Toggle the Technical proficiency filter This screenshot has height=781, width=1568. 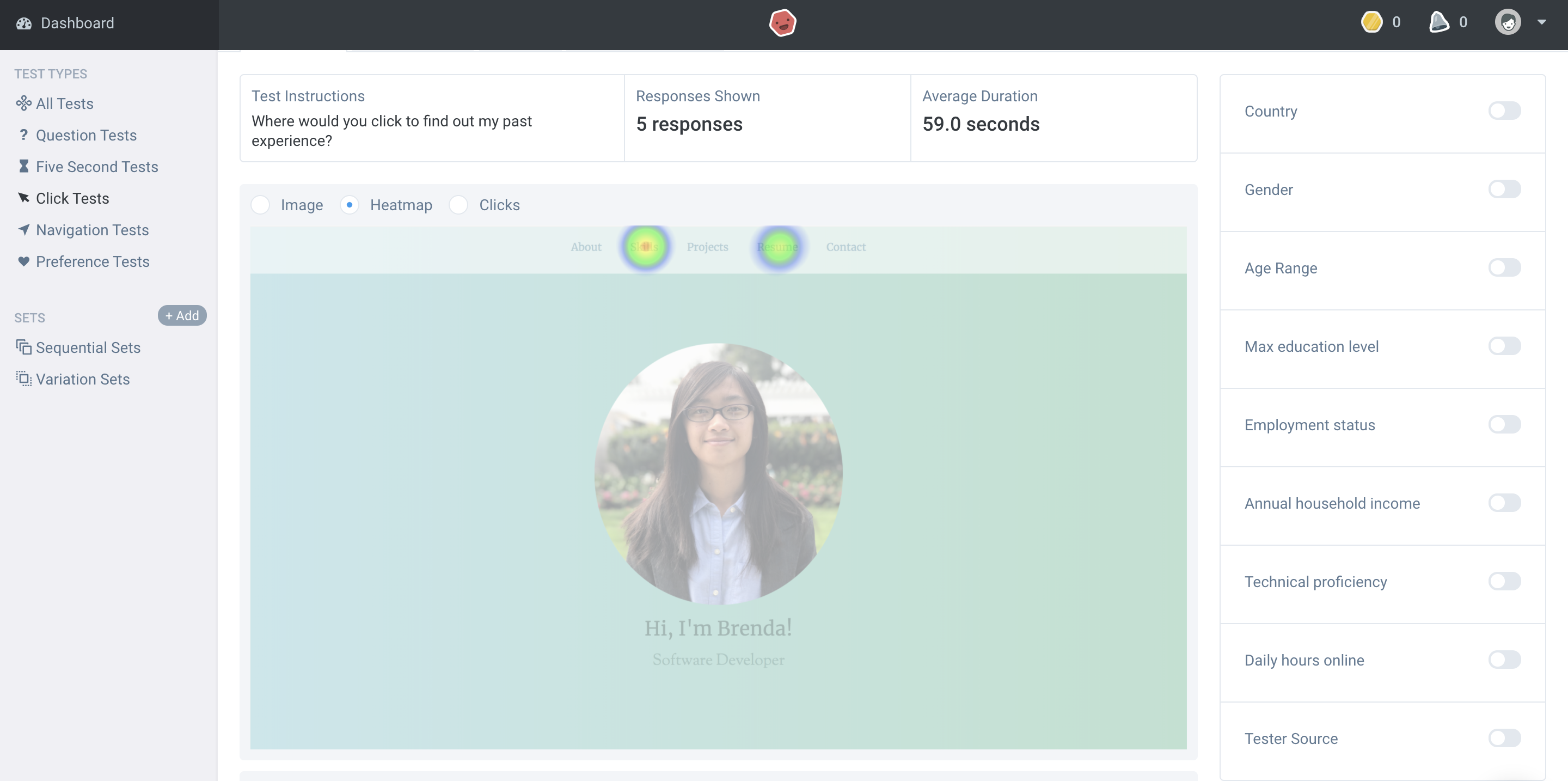[1504, 581]
